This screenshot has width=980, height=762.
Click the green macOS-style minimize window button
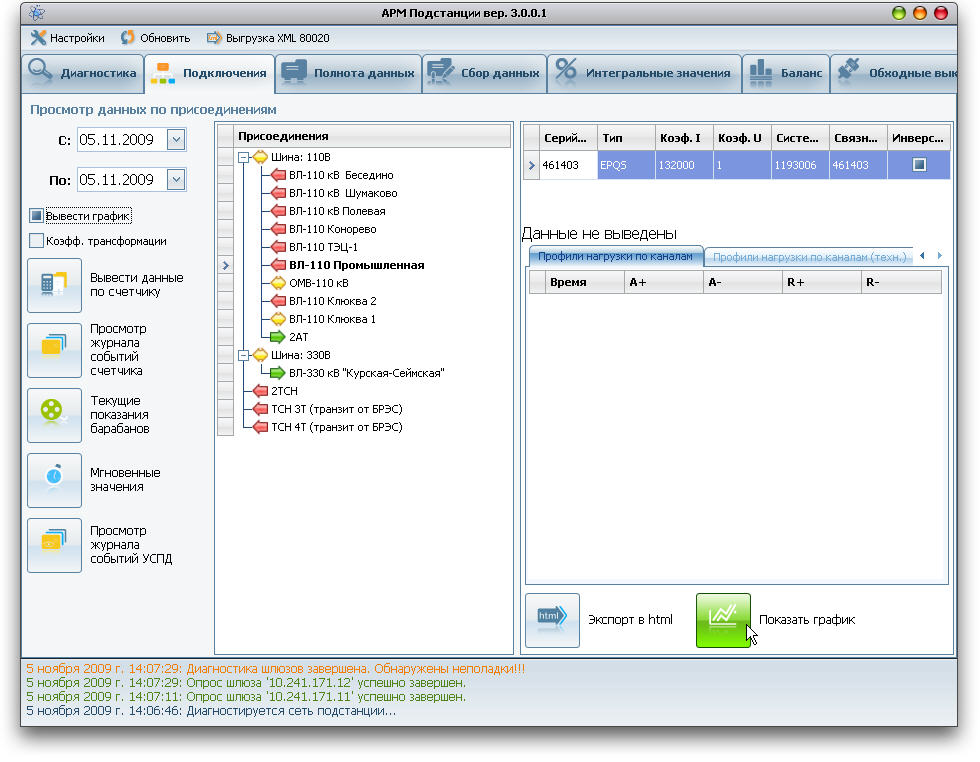click(899, 13)
